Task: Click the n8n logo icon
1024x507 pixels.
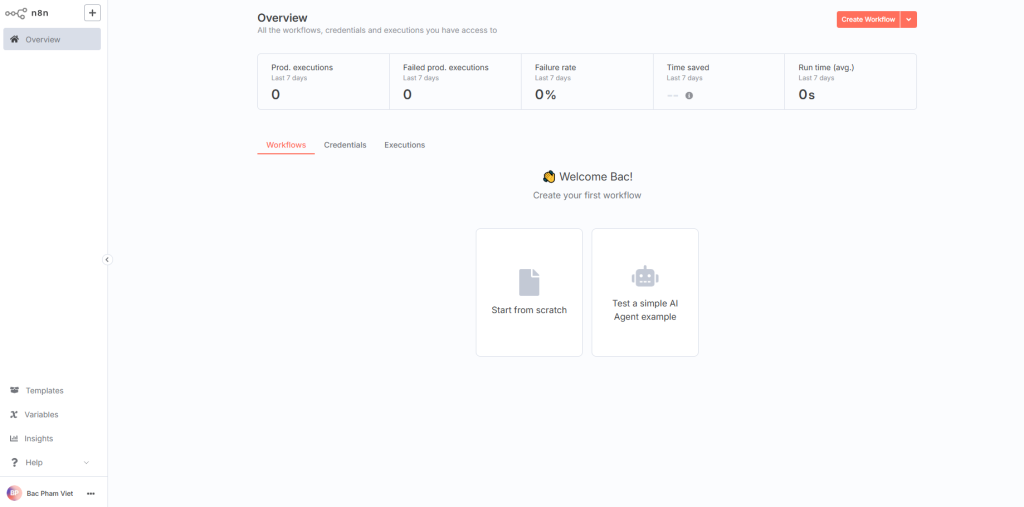Action: tap(16, 12)
